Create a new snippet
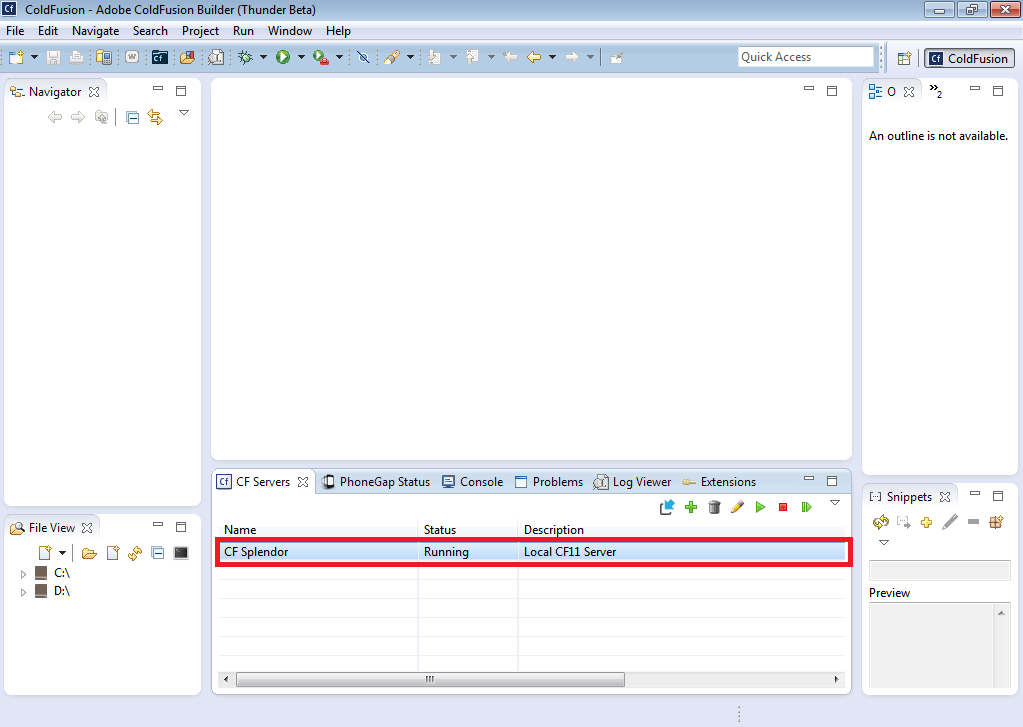Screen dimensions: 1023x727 [x=926, y=522]
